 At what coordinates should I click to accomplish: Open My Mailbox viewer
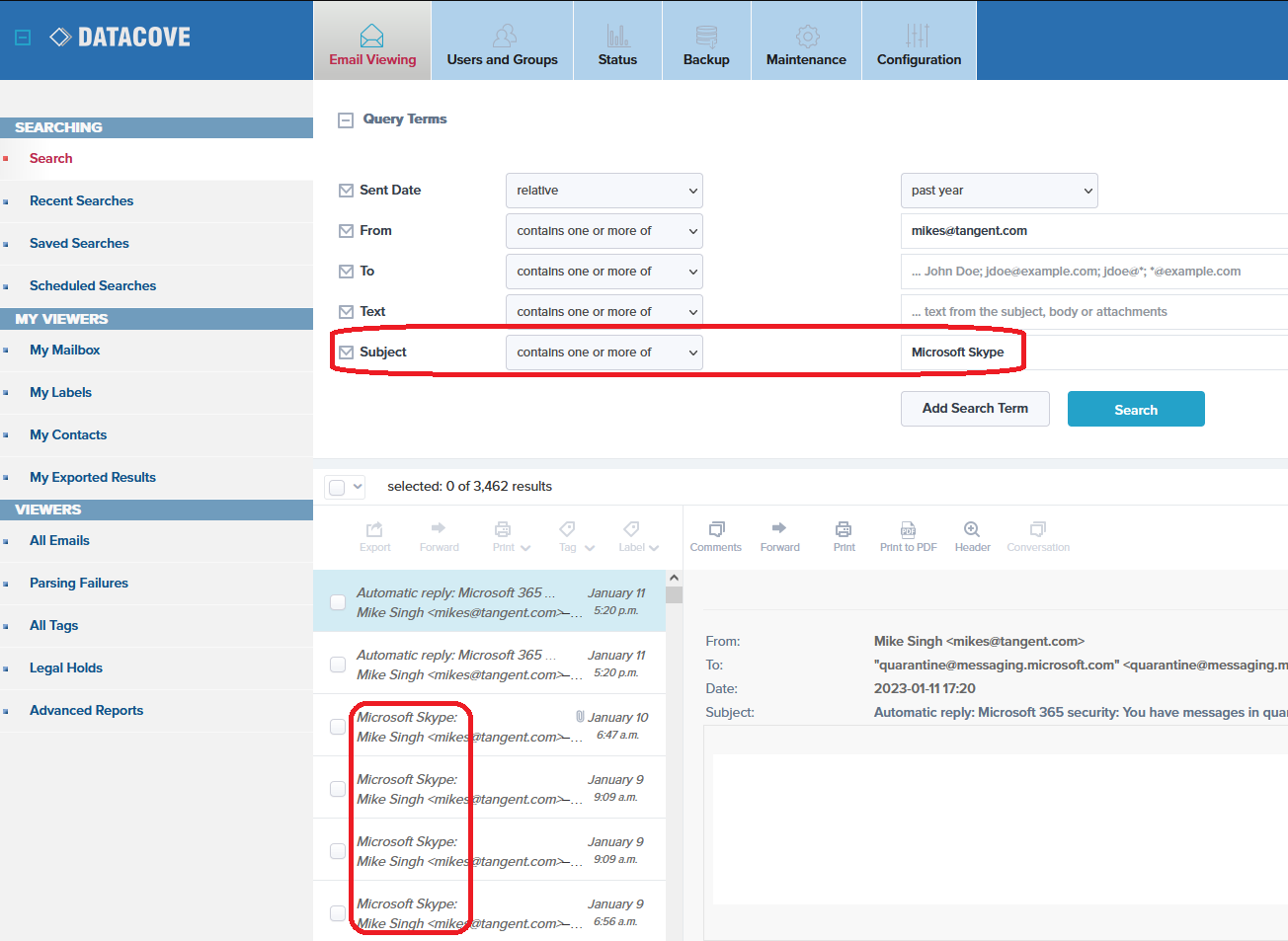pyautogui.click(x=64, y=351)
